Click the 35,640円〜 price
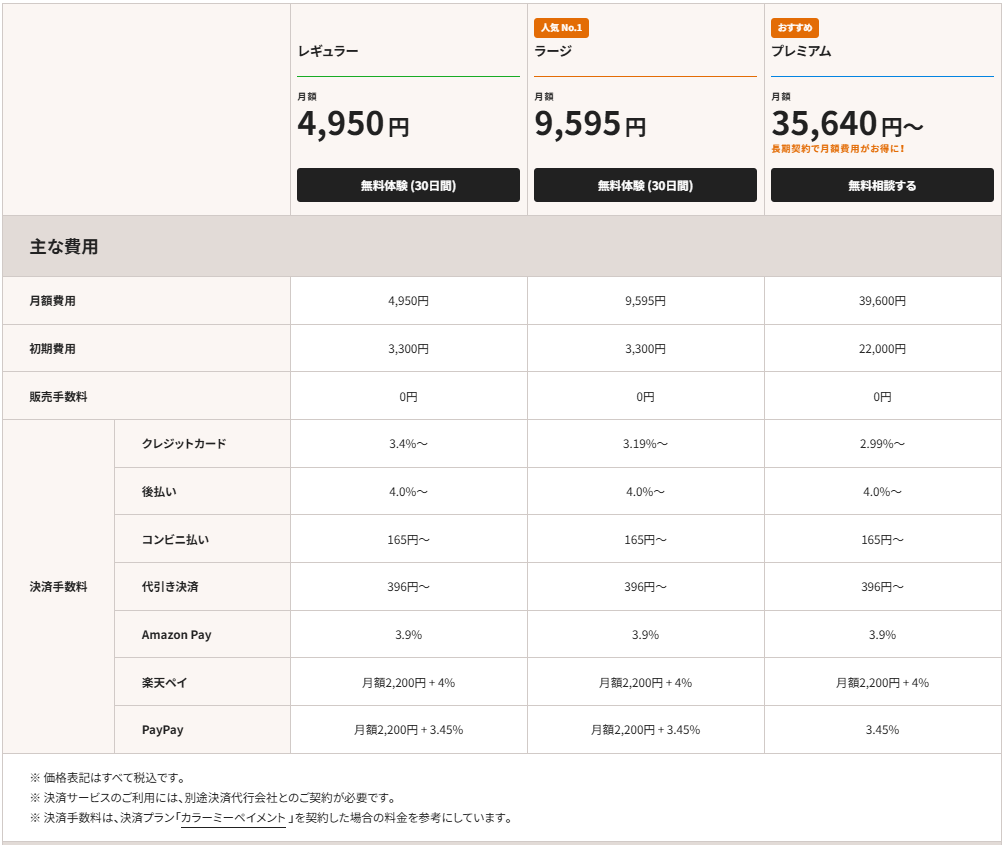Viewport: 1003px width, 845px height. (847, 123)
